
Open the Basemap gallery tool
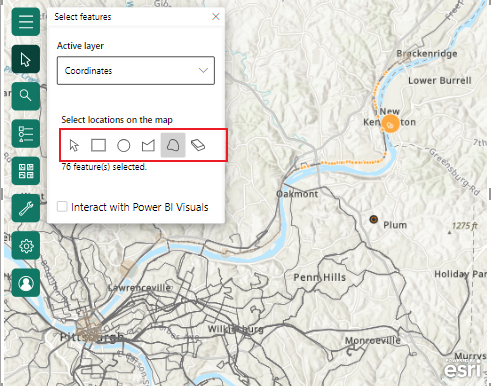[x=26, y=171]
